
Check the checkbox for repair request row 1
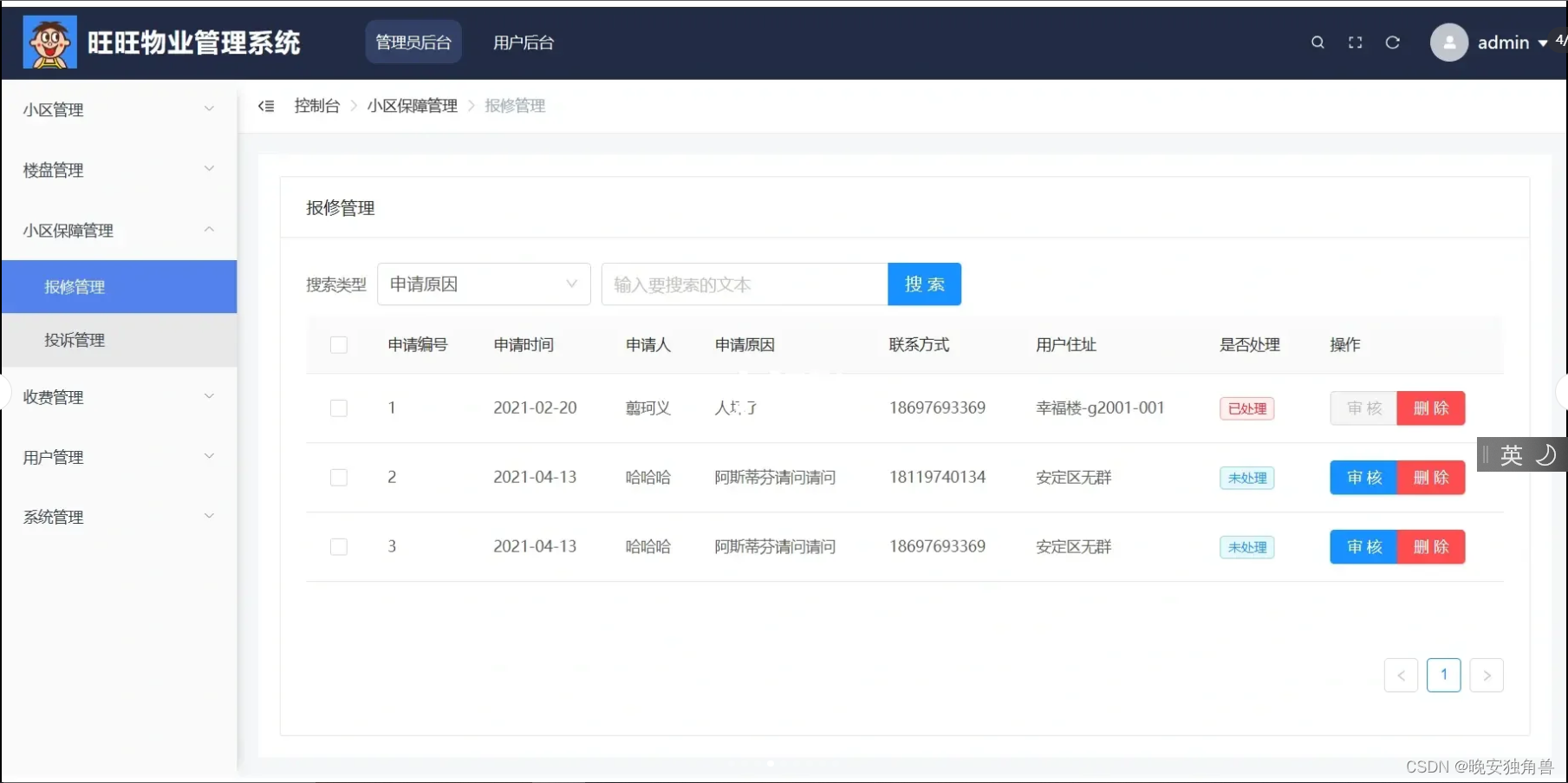[x=339, y=408]
